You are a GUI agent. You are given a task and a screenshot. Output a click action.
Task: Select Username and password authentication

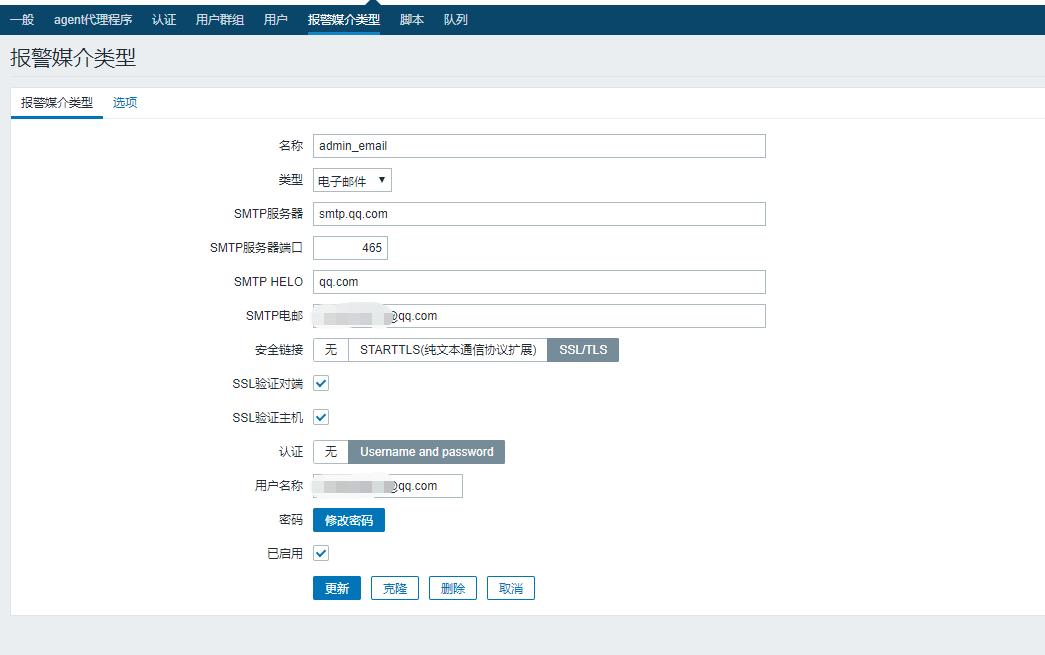(x=427, y=452)
